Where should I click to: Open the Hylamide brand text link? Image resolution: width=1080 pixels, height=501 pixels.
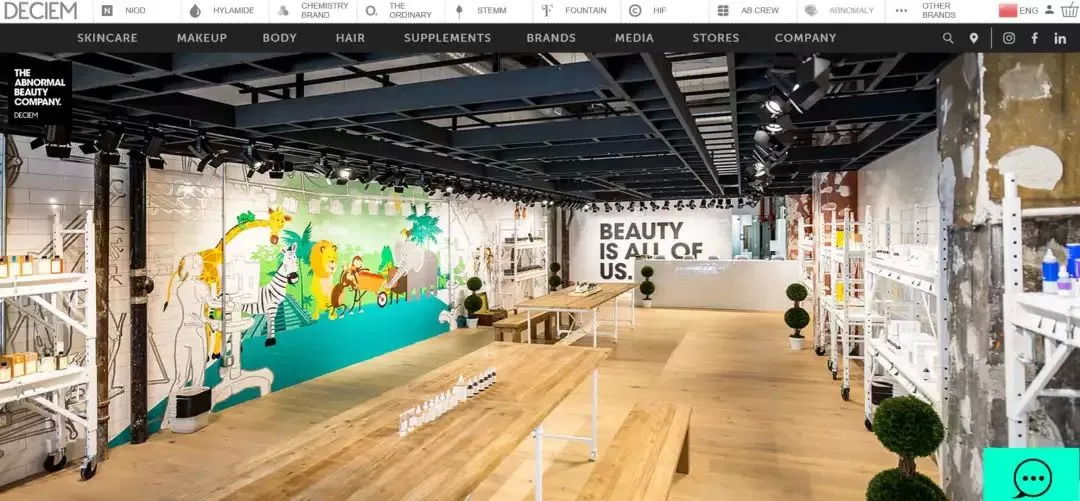pos(234,10)
